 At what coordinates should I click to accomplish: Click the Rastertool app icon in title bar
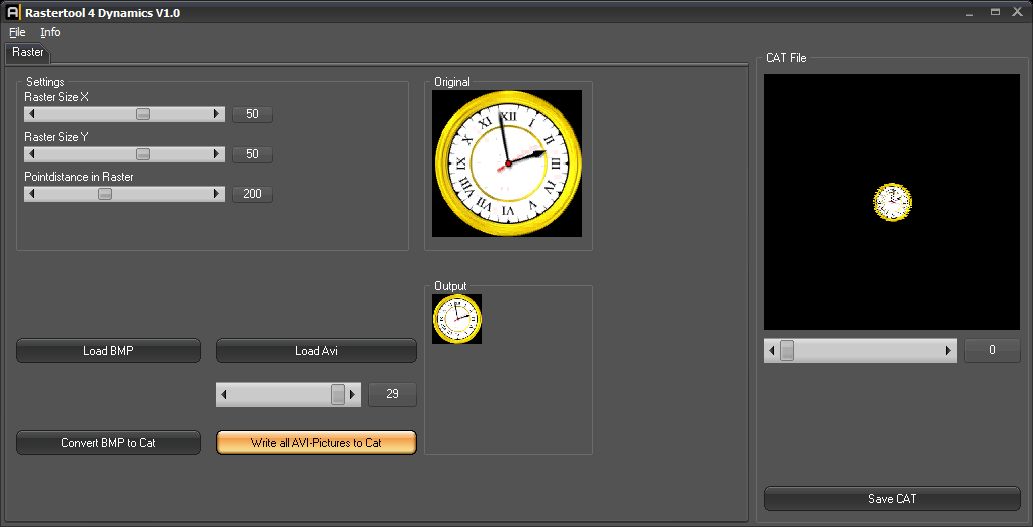click(14, 13)
